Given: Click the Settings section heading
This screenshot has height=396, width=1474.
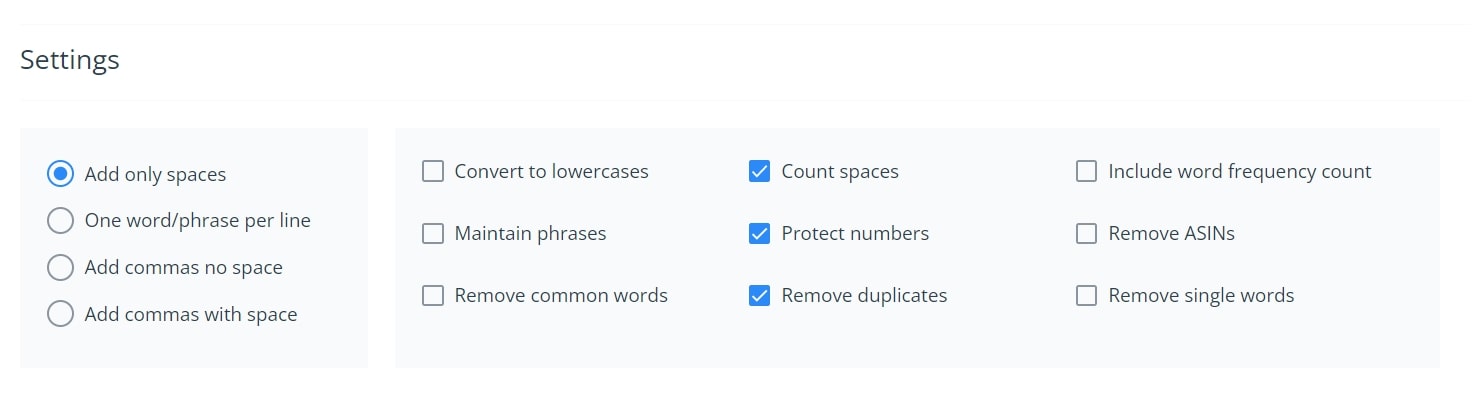Looking at the screenshot, I should [x=70, y=60].
